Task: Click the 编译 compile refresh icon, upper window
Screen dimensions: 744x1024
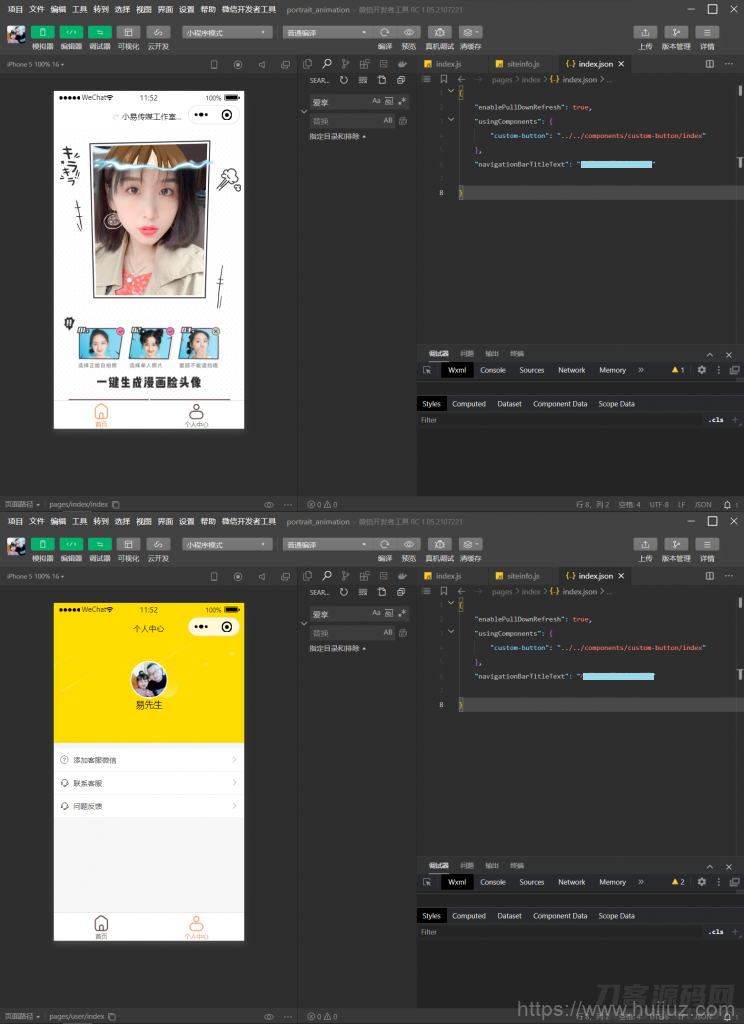Action: coord(385,32)
